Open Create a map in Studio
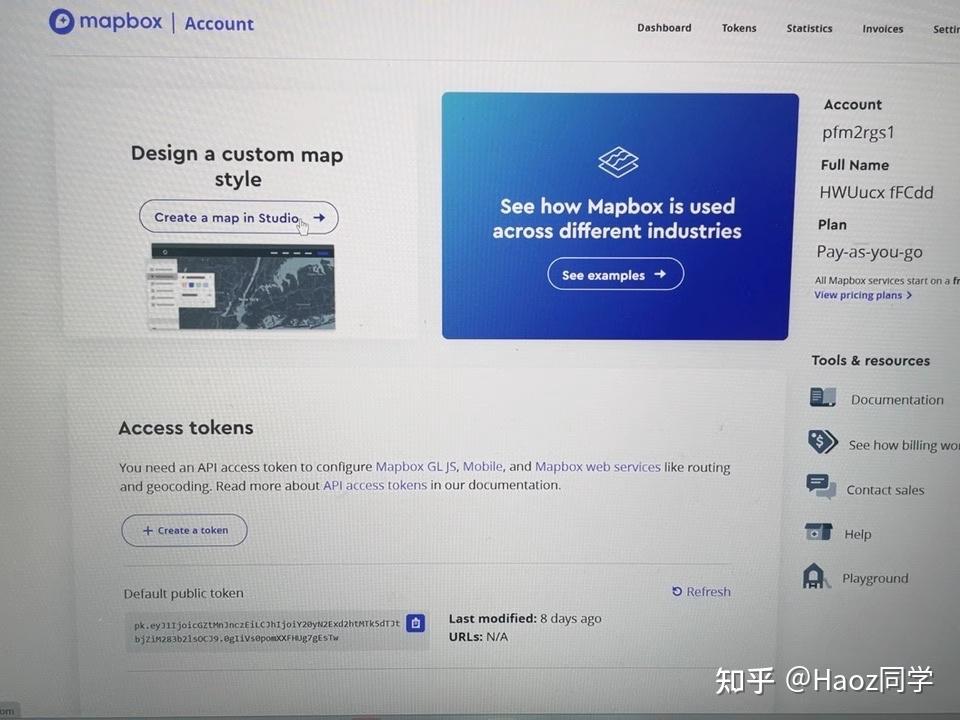The image size is (960, 720). (238, 217)
